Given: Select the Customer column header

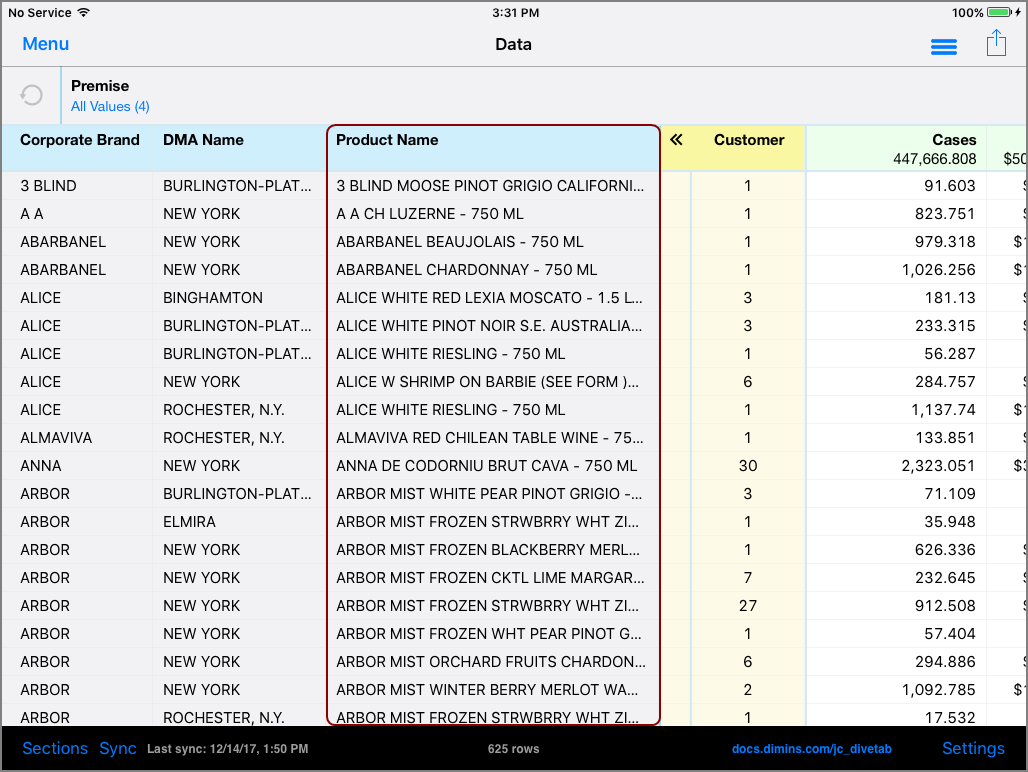Looking at the screenshot, I should (748, 140).
